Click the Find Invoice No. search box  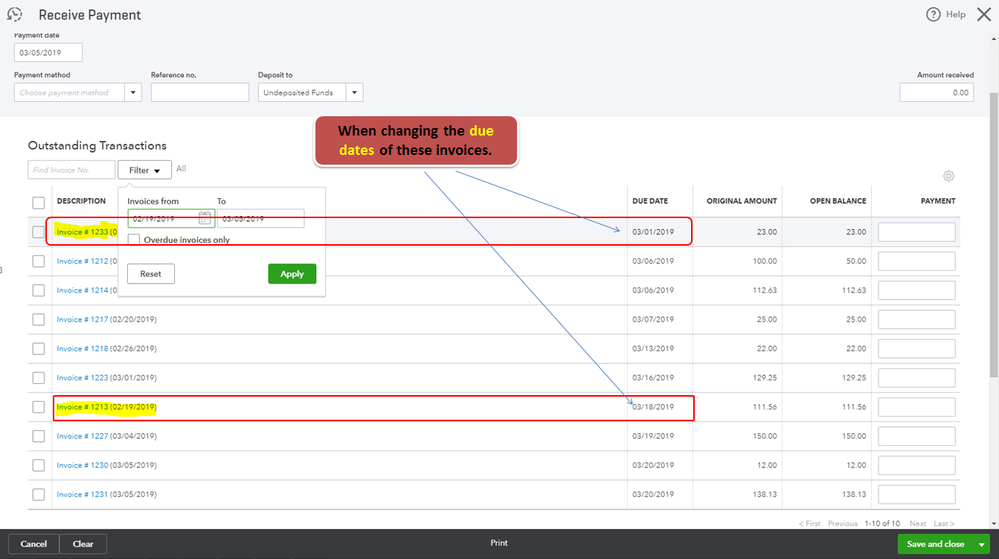[x=71, y=170]
